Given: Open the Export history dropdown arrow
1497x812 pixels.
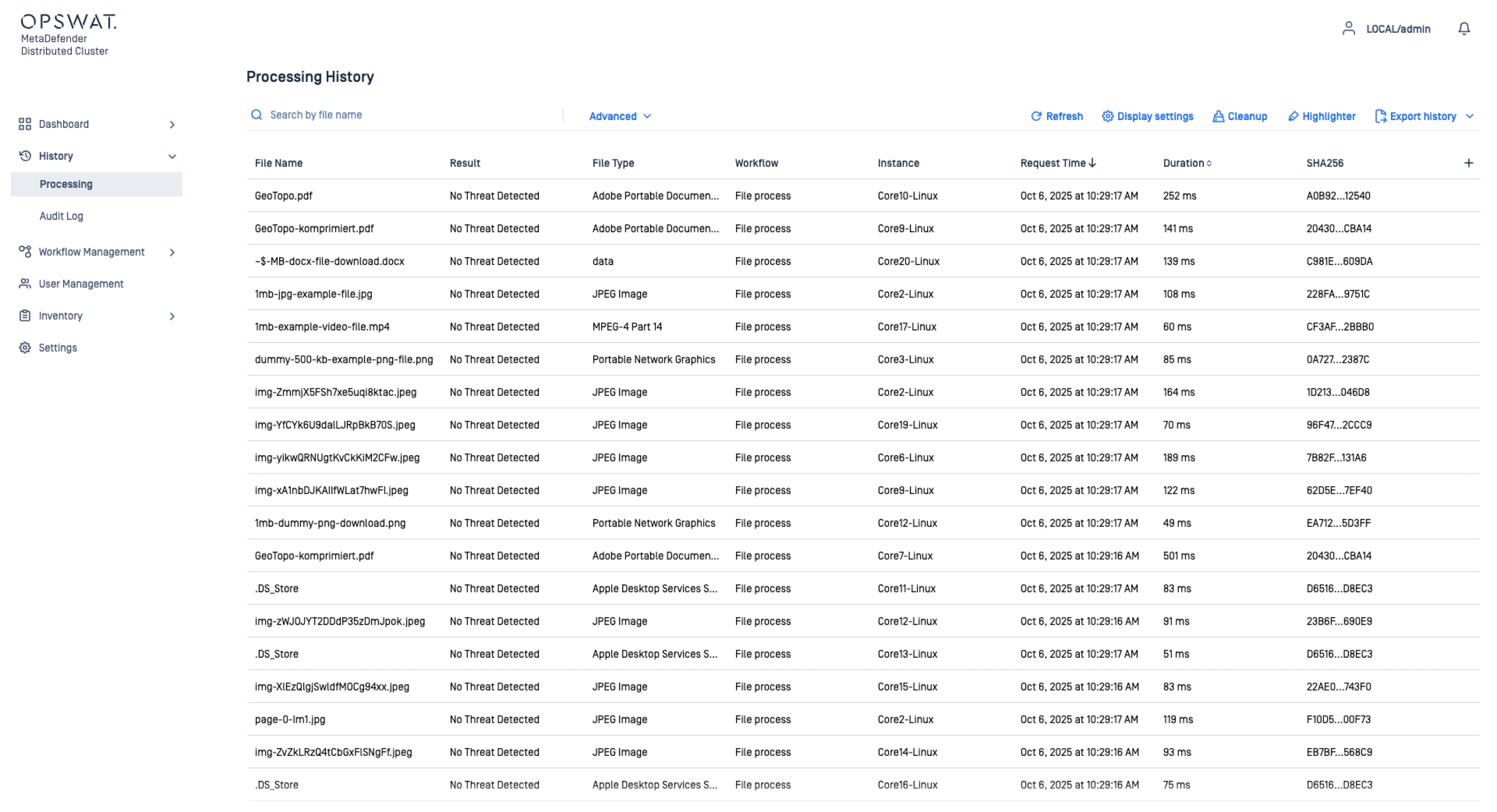Looking at the screenshot, I should point(1470,116).
